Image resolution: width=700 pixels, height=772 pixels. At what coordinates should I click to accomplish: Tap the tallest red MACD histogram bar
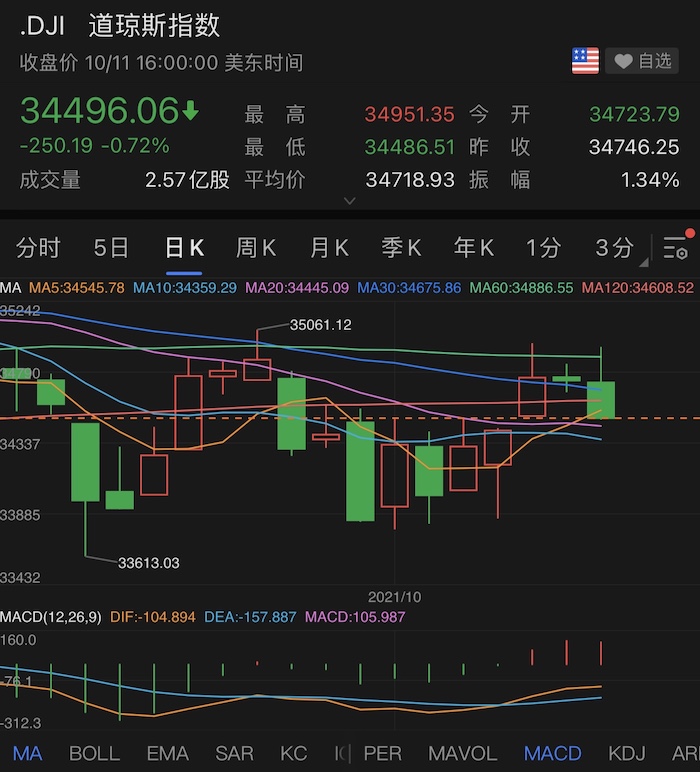567,653
